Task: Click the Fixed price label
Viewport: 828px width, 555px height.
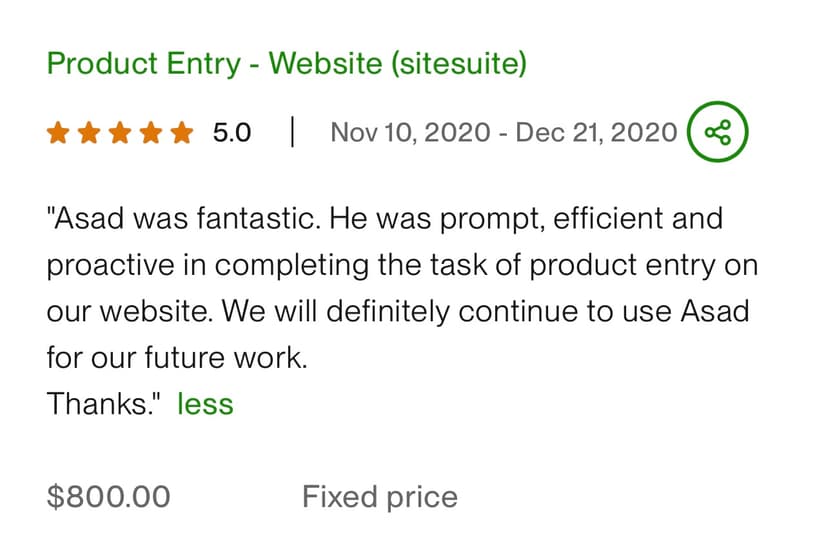Action: [379, 497]
